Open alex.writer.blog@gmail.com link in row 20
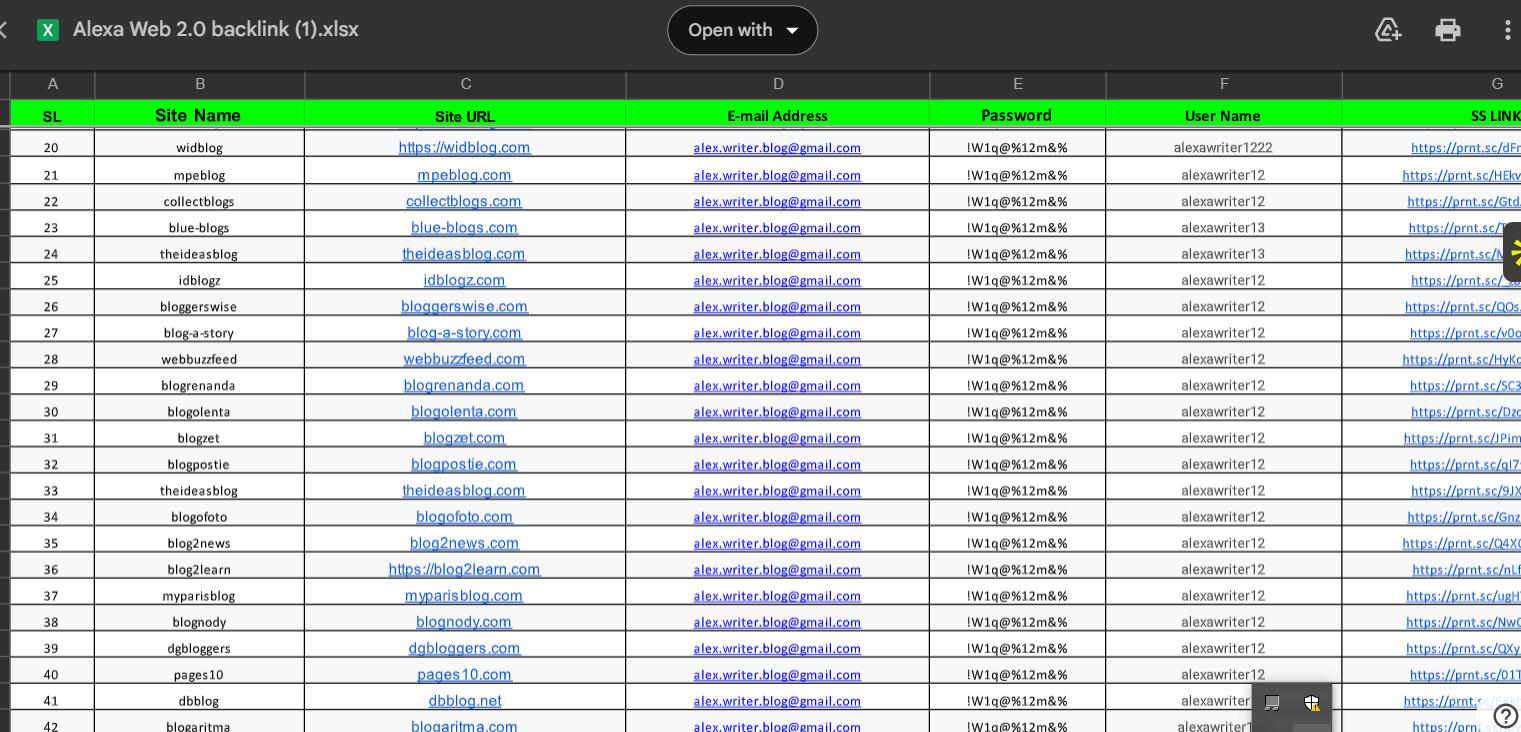1521x732 pixels. (777, 147)
